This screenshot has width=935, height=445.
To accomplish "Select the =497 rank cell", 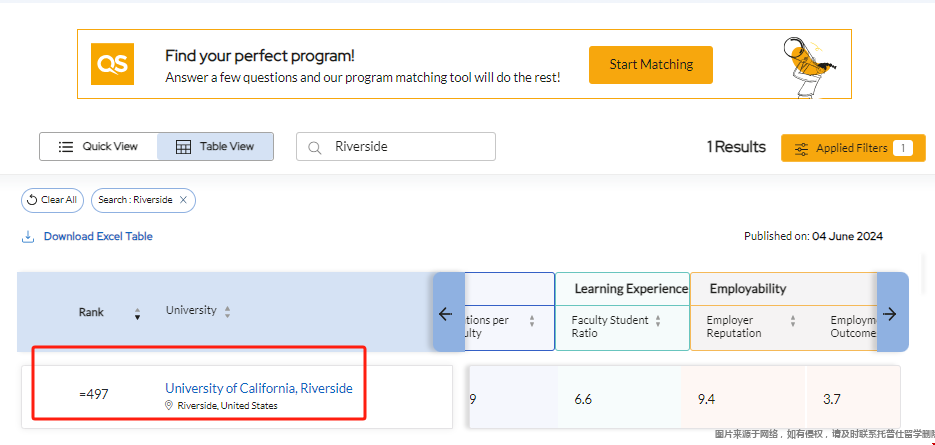I will [94, 394].
